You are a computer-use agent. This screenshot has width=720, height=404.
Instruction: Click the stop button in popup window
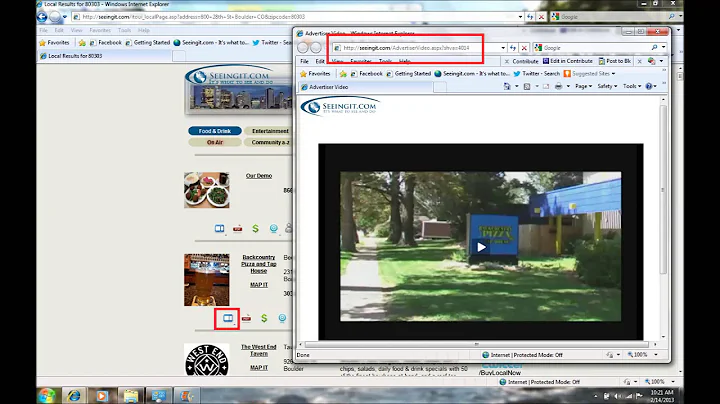pos(524,48)
